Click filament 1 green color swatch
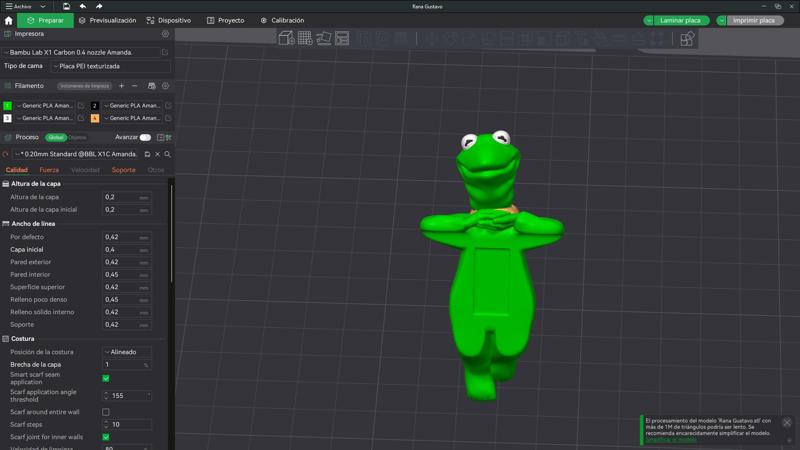 [x=7, y=106]
